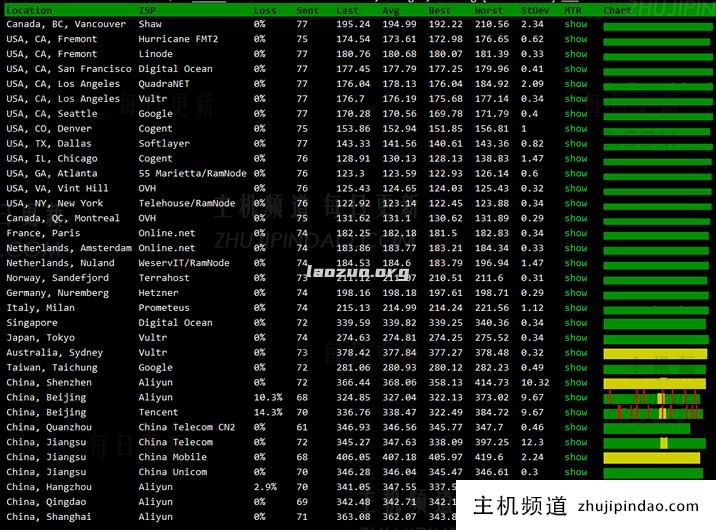Screen dimensions: 716x530
Task: Select the Avg column header
Action: tap(391, 10)
